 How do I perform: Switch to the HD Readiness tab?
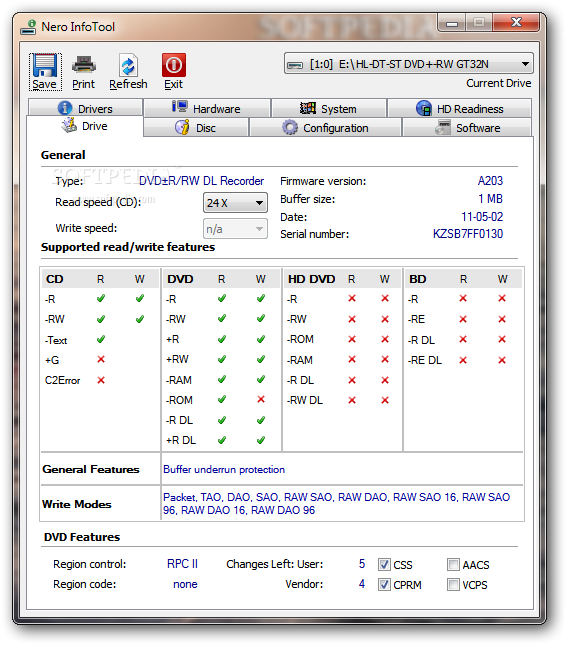(x=460, y=108)
